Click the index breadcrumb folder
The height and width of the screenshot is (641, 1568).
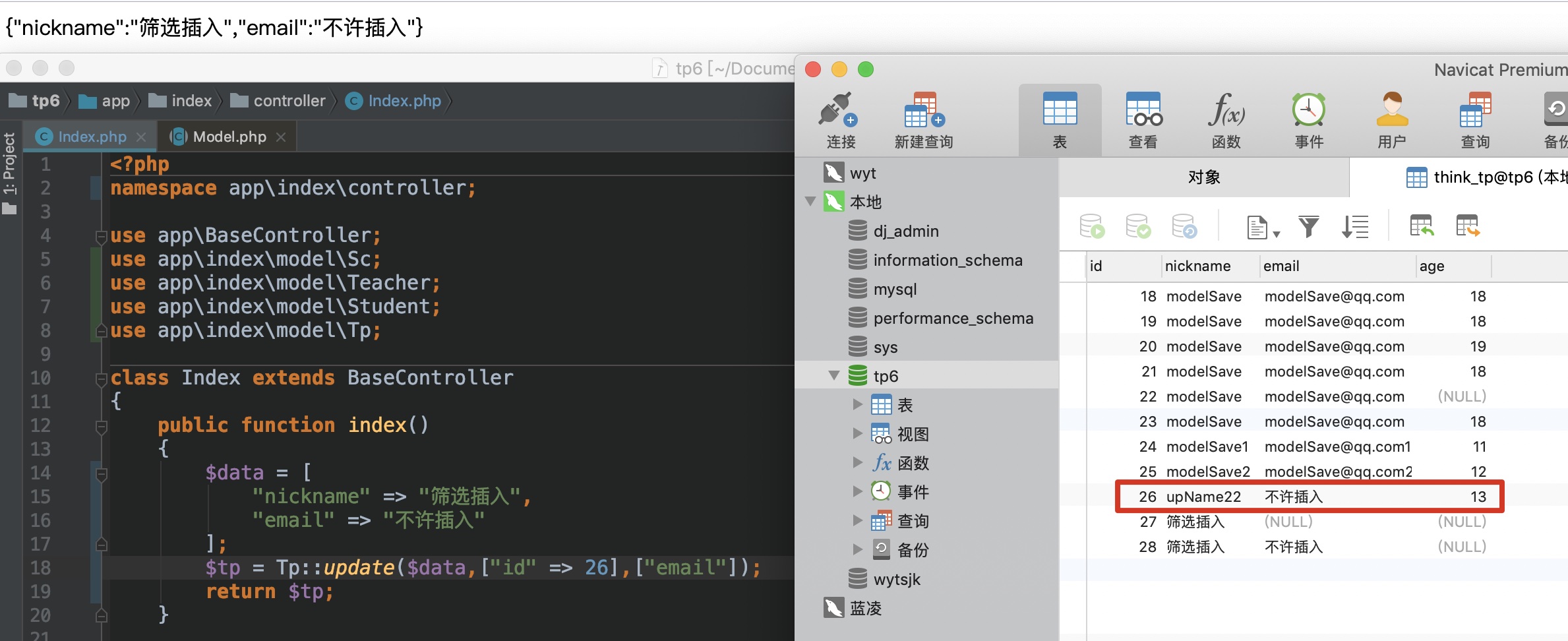[181, 101]
